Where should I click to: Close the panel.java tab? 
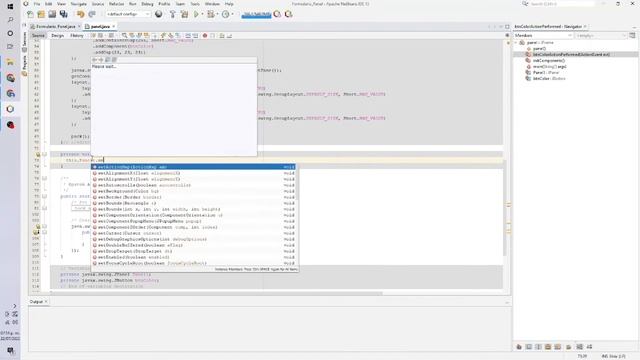pos(114,27)
